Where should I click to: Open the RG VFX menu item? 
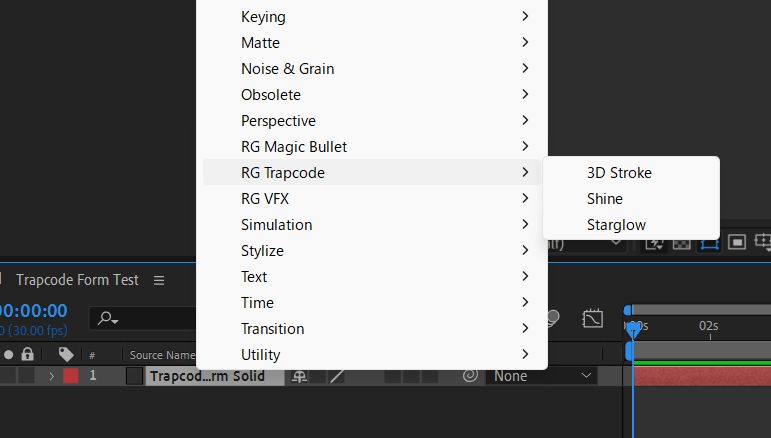tap(372, 199)
